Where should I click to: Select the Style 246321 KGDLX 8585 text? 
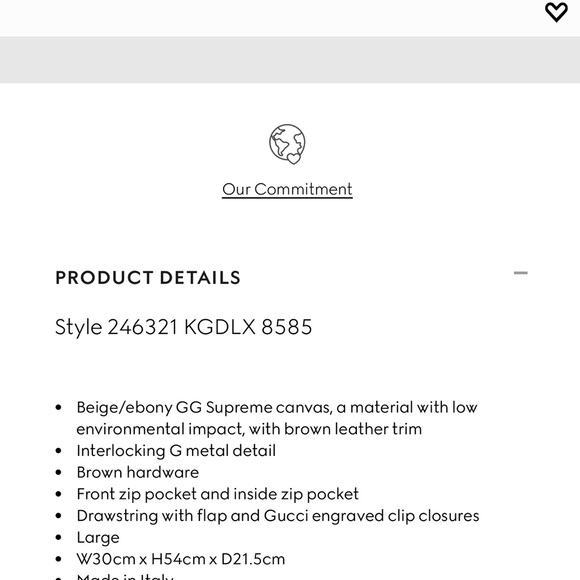click(183, 327)
